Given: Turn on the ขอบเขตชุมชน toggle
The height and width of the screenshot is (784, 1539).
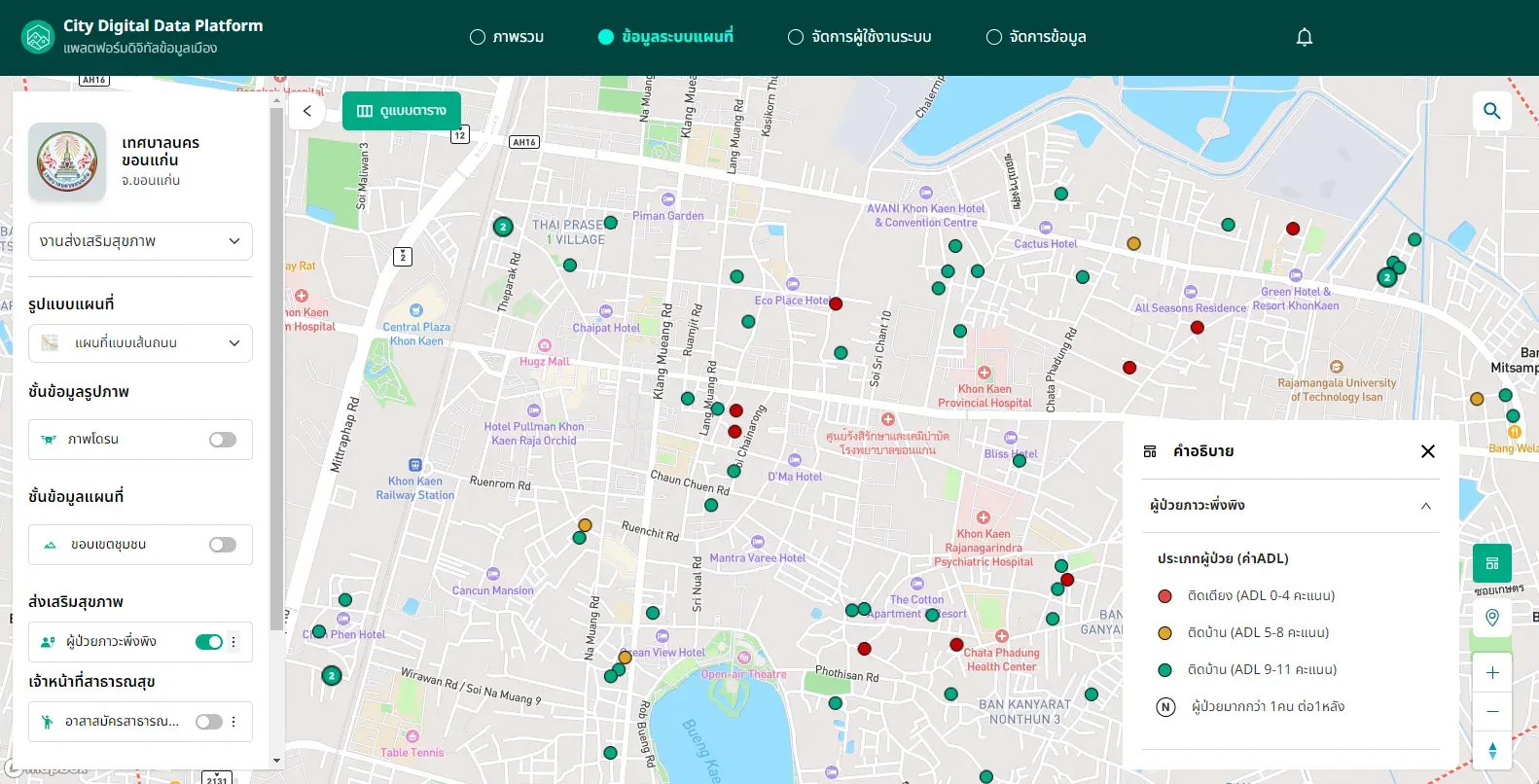Looking at the screenshot, I should tap(223, 545).
